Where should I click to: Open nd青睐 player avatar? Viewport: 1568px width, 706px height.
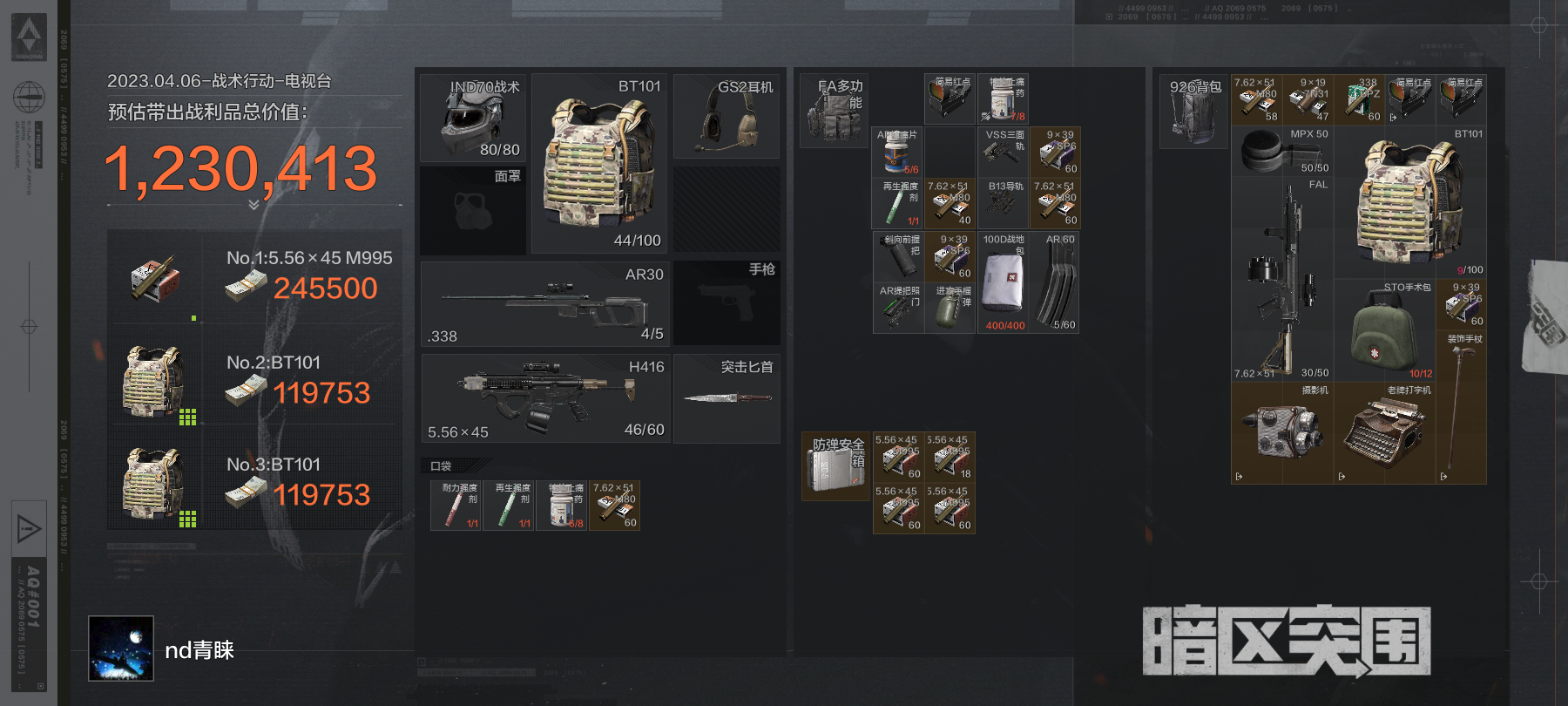(x=121, y=648)
